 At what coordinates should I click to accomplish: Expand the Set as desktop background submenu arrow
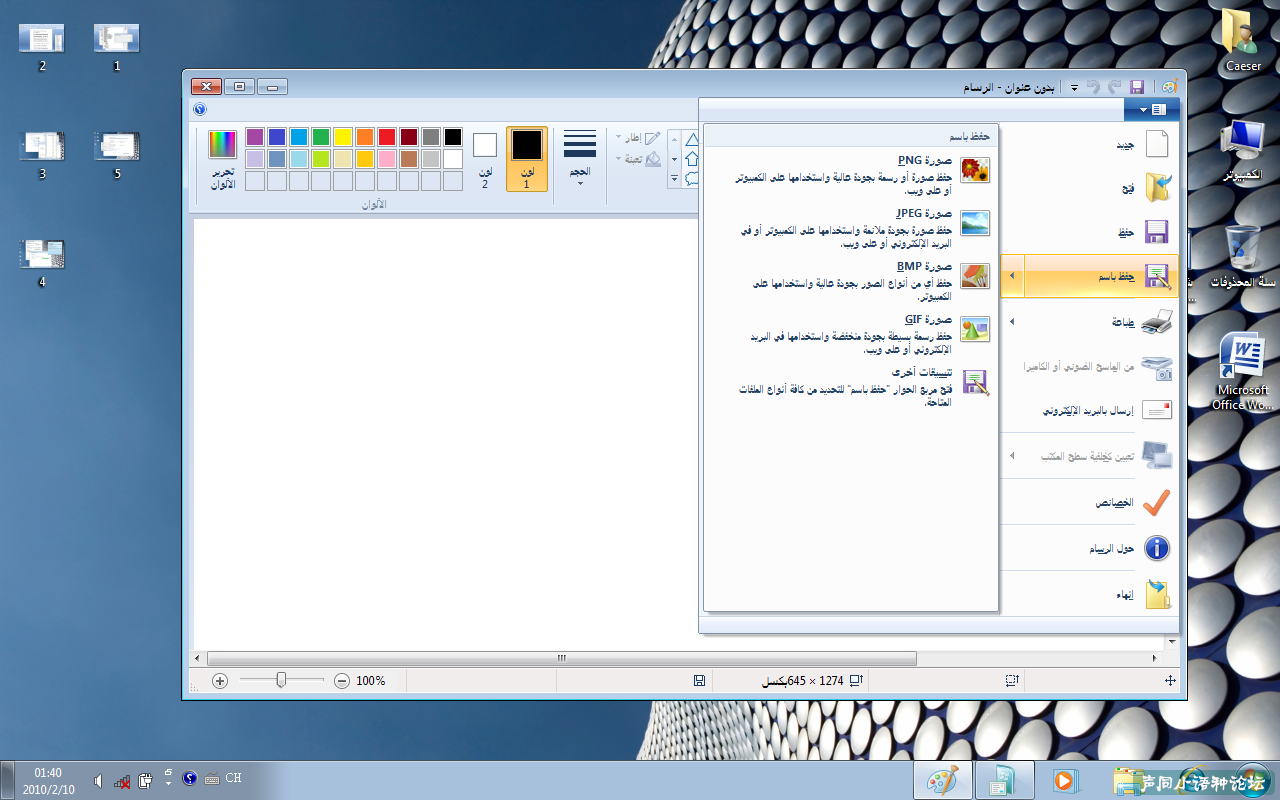[x=1012, y=456]
